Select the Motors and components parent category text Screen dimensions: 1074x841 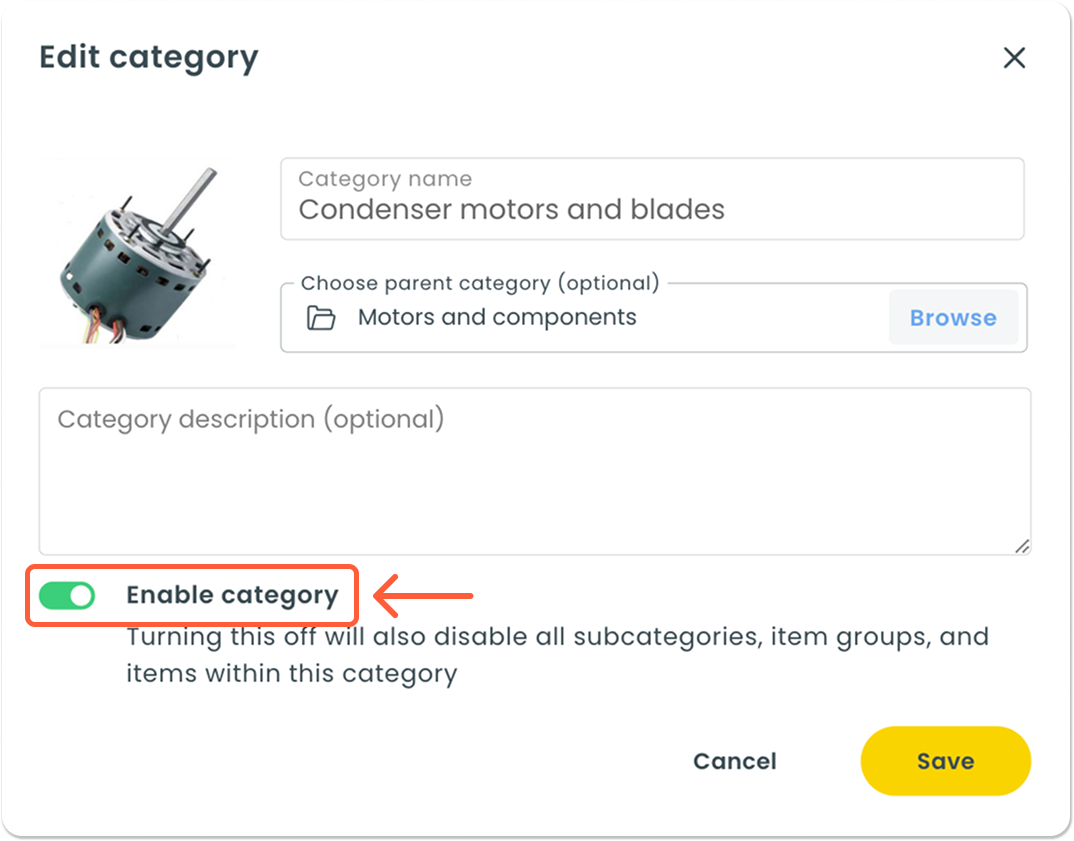pyautogui.click(x=497, y=318)
